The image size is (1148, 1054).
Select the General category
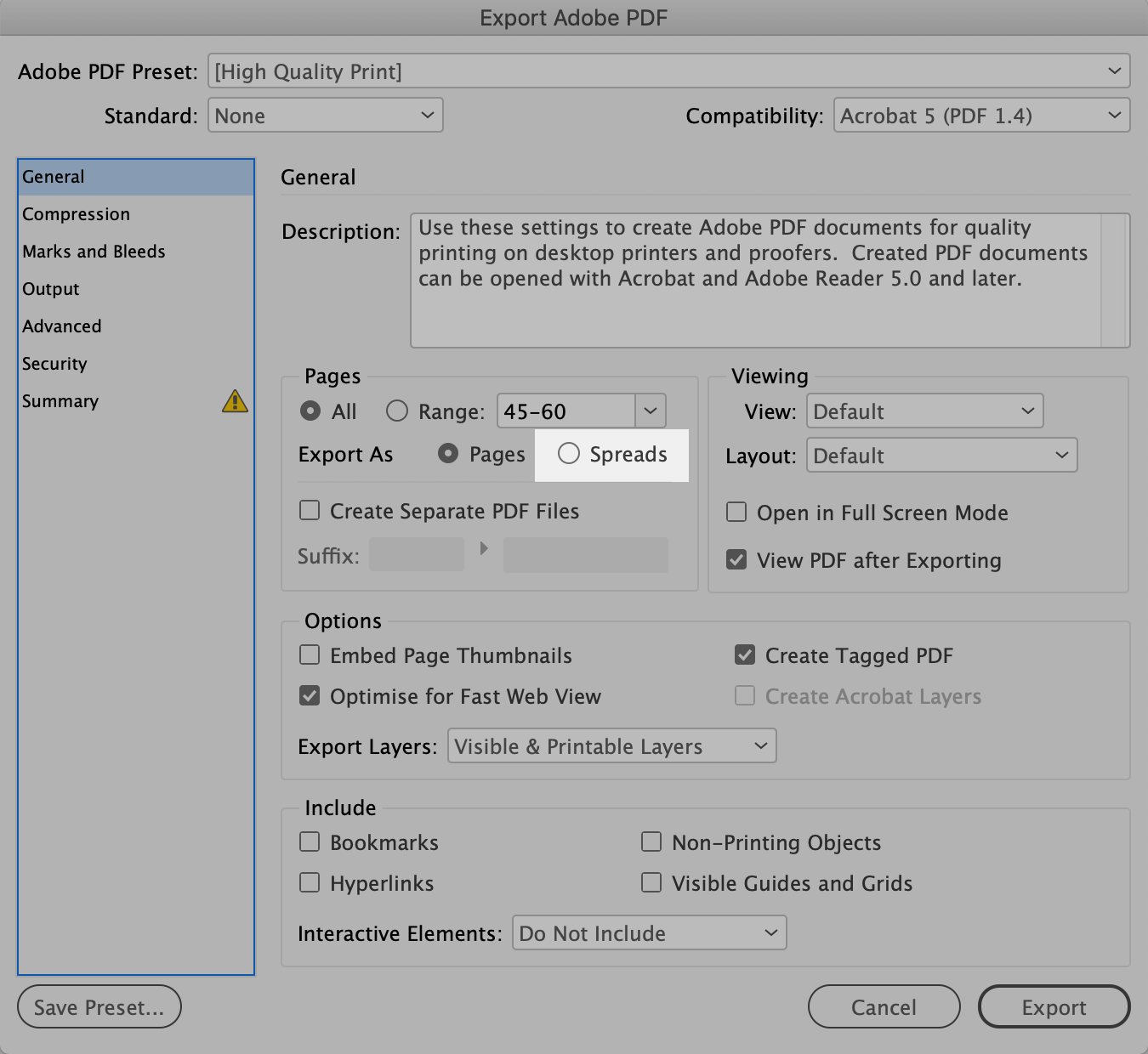[136, 177]
